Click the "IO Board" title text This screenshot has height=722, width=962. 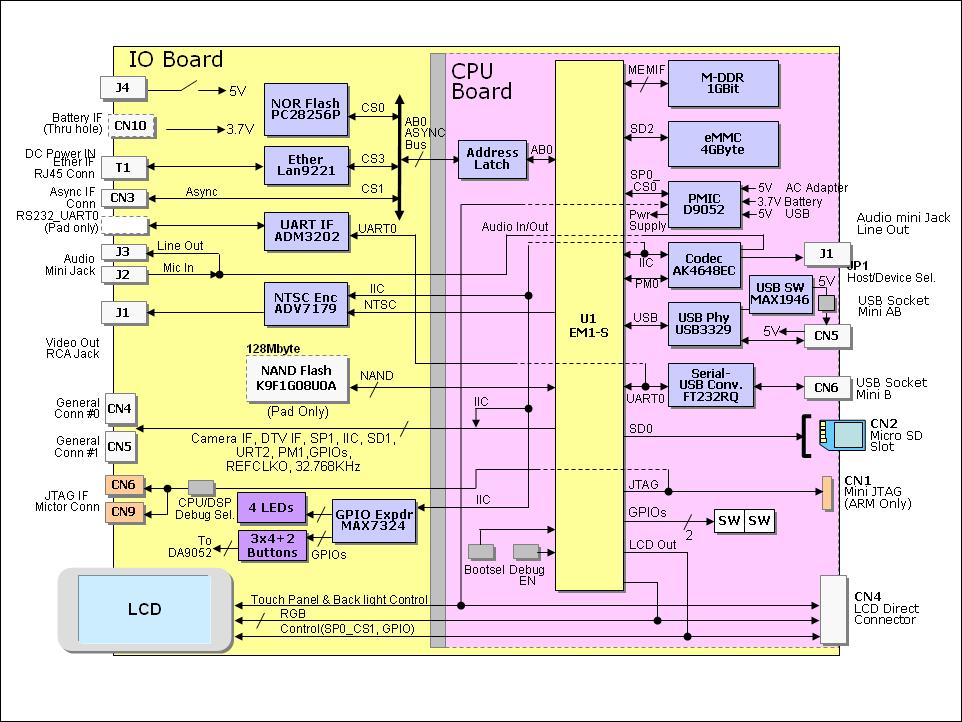175,60
